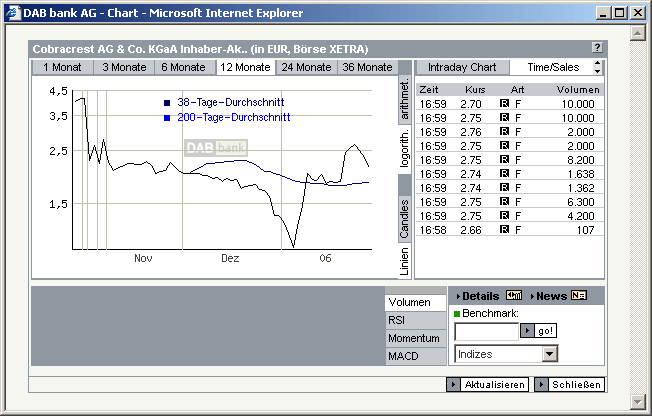The image size is (652, 416).
Task: Click the News newspaper icon
Action: click(x=579, y=296)
